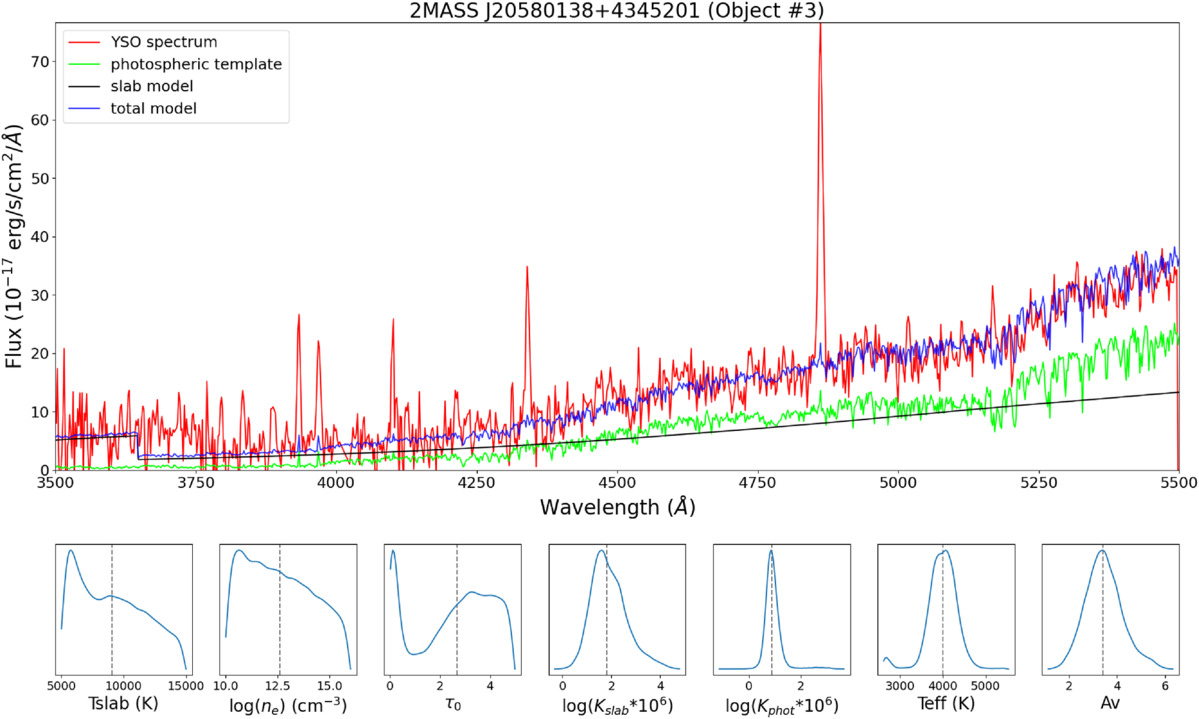1199x719 pixels.
Task: Click the red line sample in legend
Action: [x=84, y=43]
